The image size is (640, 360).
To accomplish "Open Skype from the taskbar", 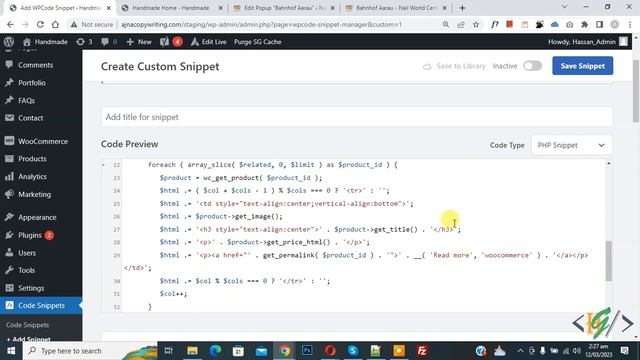I will click(353, 351).
